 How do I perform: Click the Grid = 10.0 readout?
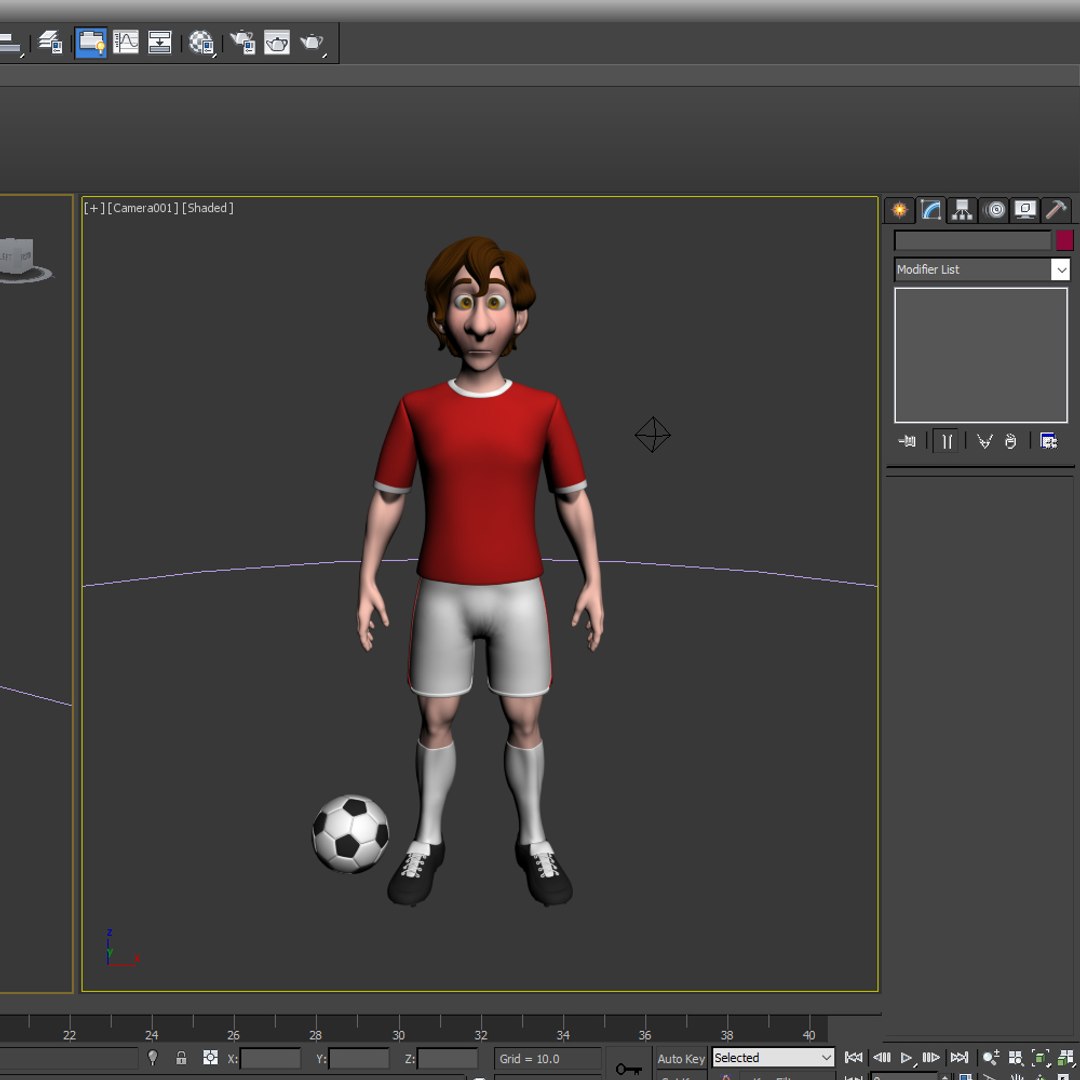click(x=548, y=1059)
